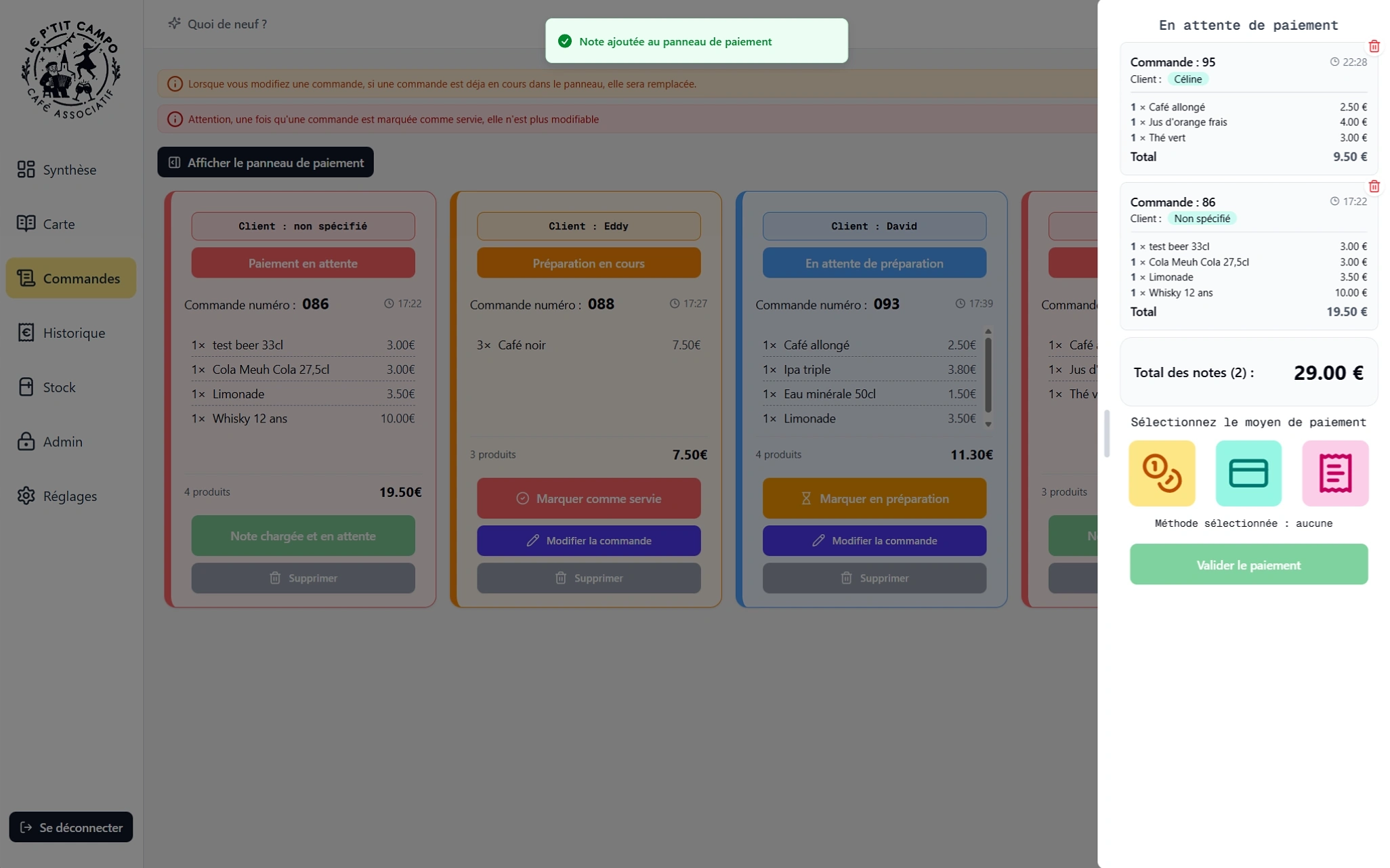Select cash coins payment method

pyautogui.click(x=1161, y=473)
